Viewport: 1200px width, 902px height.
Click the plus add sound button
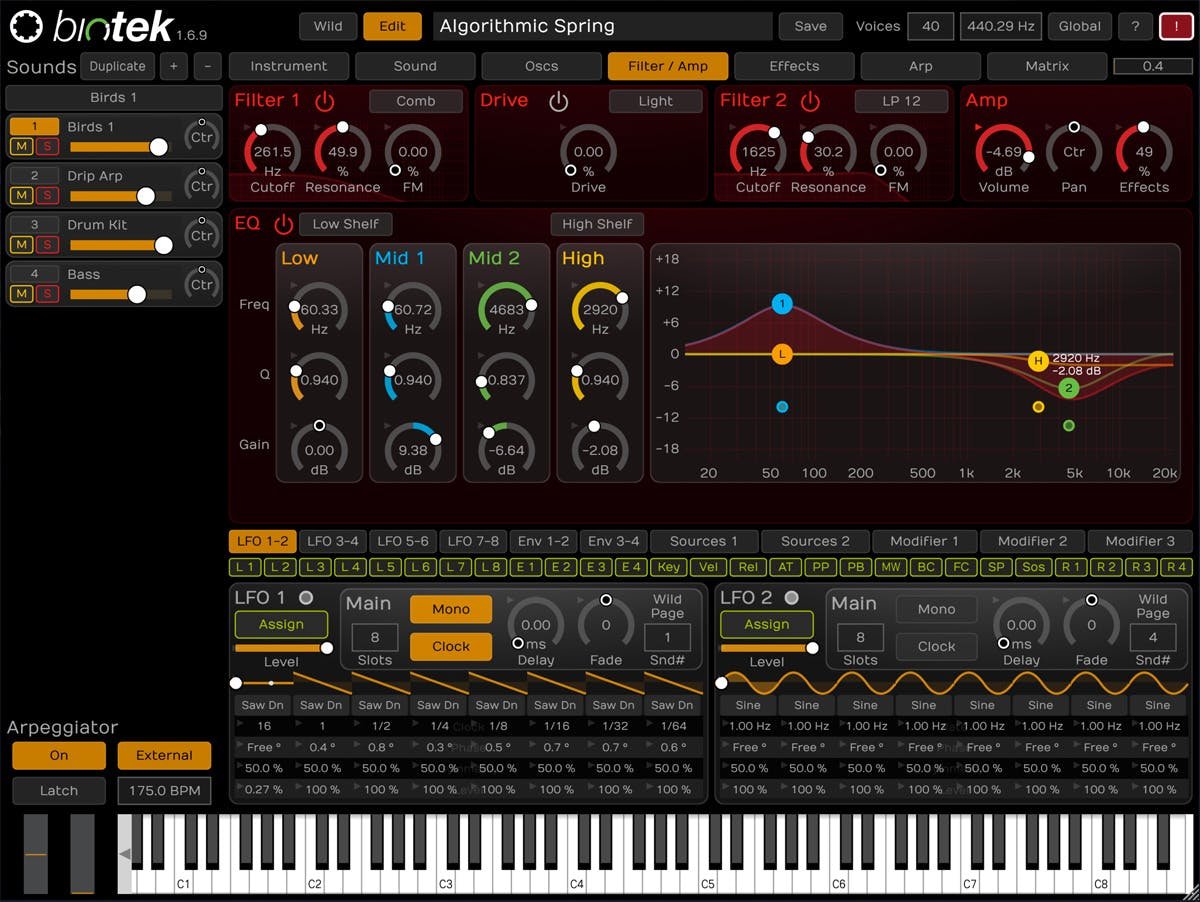[173, 66]
